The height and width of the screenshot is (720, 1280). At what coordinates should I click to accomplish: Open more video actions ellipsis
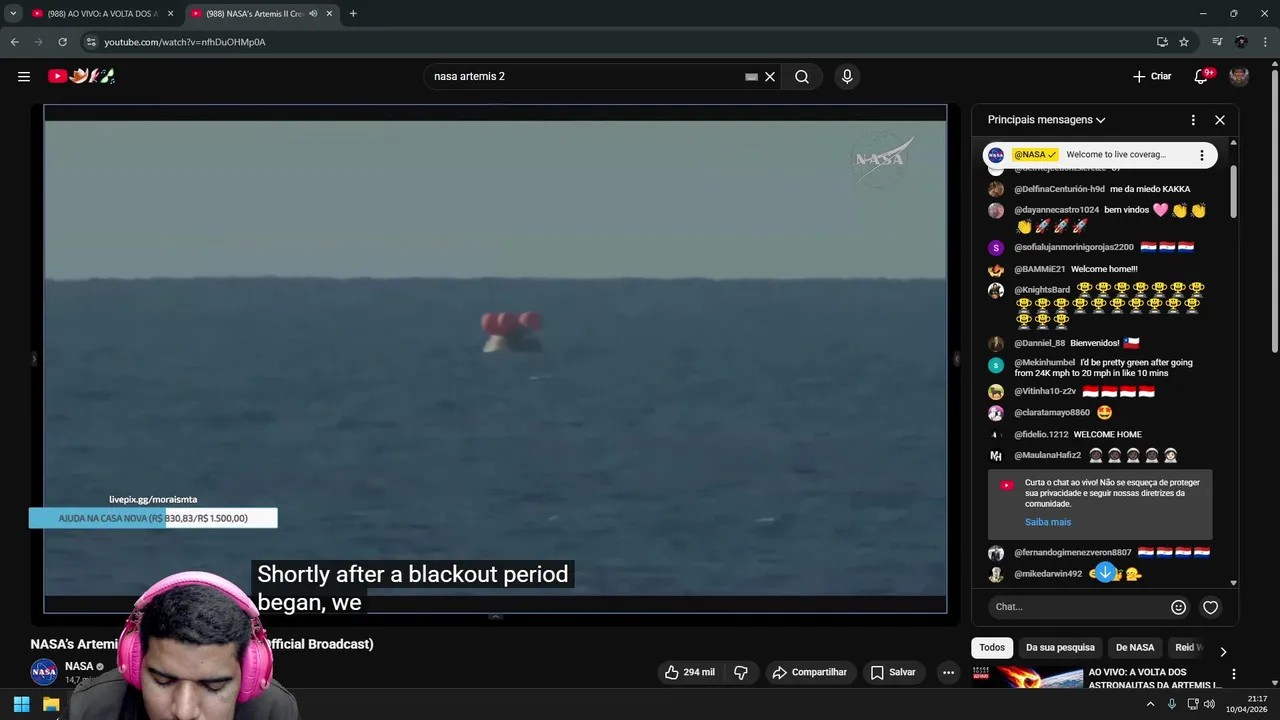pyautogui.click(x=948, y=672)
